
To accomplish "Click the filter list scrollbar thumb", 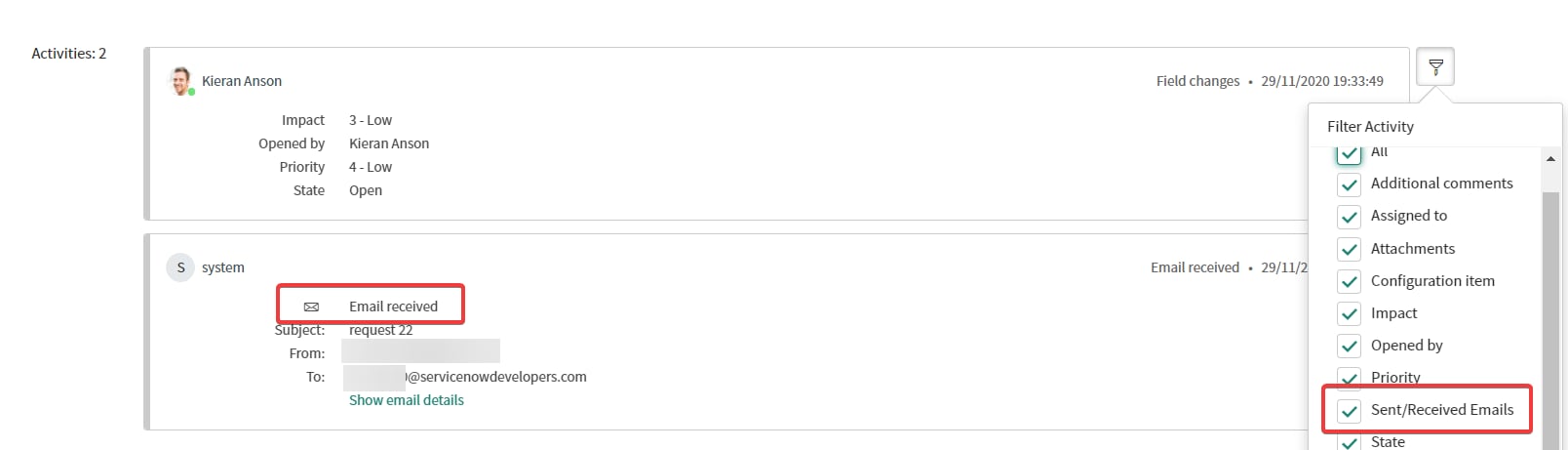I will pos(1550,320).
